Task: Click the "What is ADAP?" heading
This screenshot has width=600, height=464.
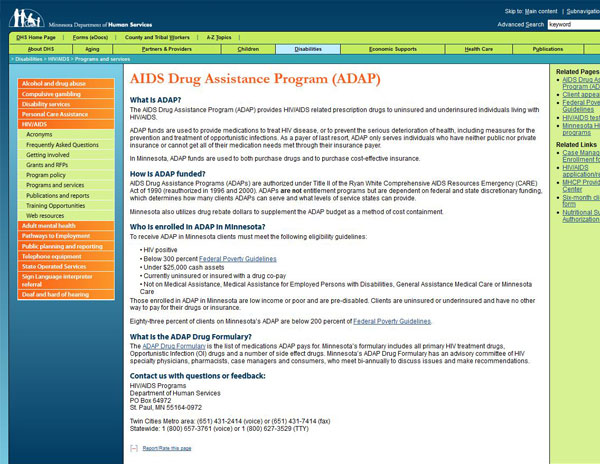Action: click(x=155, y=100)
